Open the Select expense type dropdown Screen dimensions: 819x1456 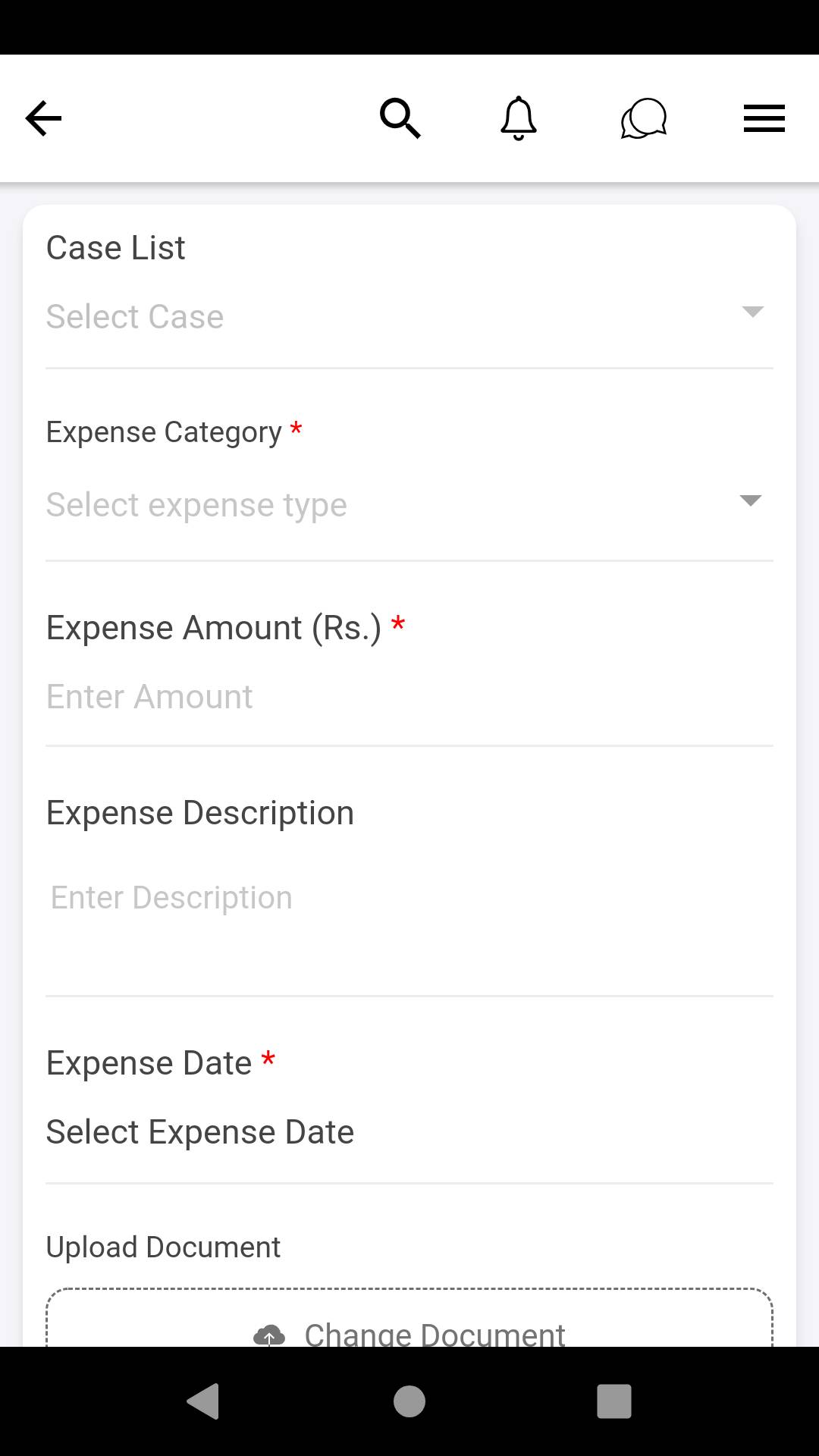(x=379, y=505)
